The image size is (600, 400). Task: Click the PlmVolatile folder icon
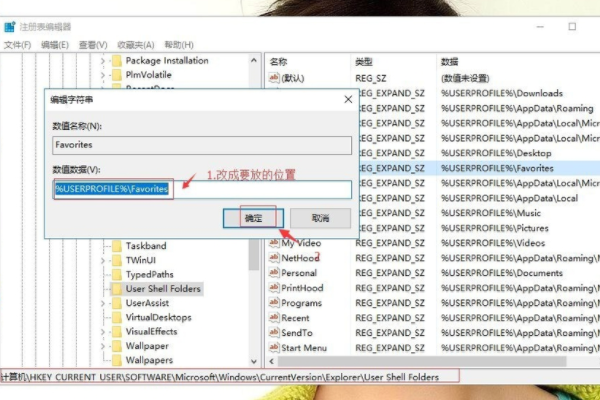point(117,75)
